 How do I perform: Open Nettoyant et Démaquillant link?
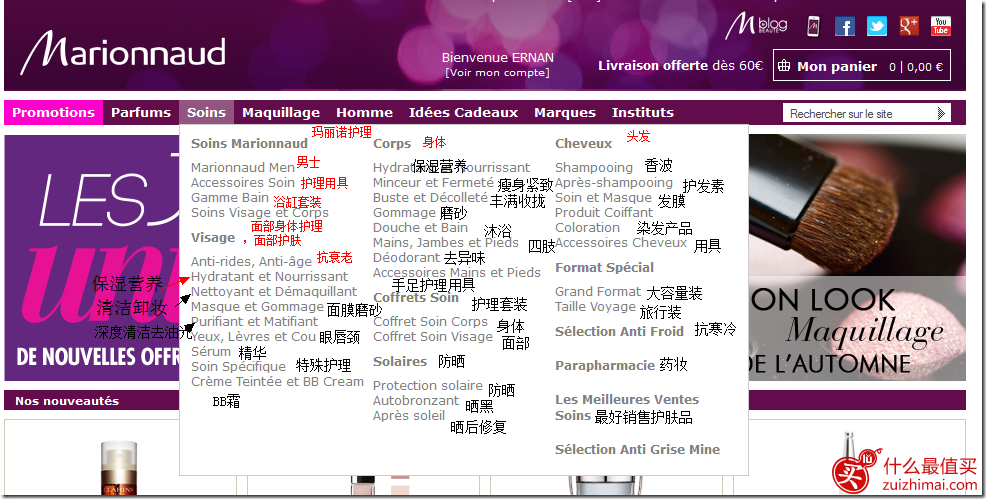[274, 292]
